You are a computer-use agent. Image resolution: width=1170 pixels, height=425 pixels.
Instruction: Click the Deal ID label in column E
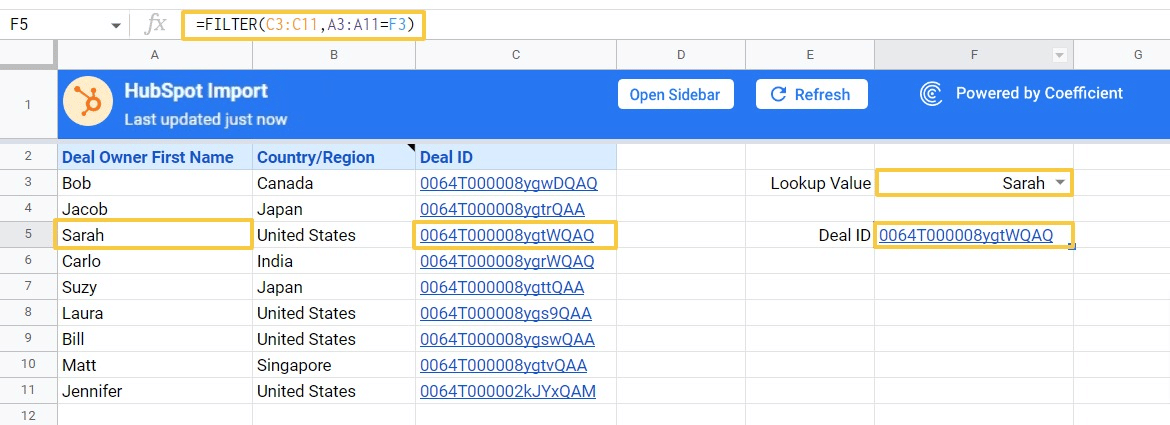(x=810, y=236)
